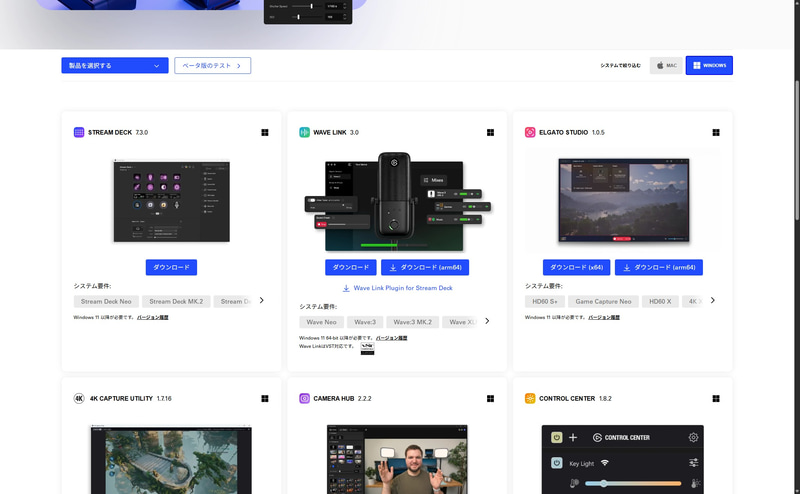This screenshot has height=494, width=800.
Task: Select the Wave:3 MK.2 chip
Action: point(413,322)
